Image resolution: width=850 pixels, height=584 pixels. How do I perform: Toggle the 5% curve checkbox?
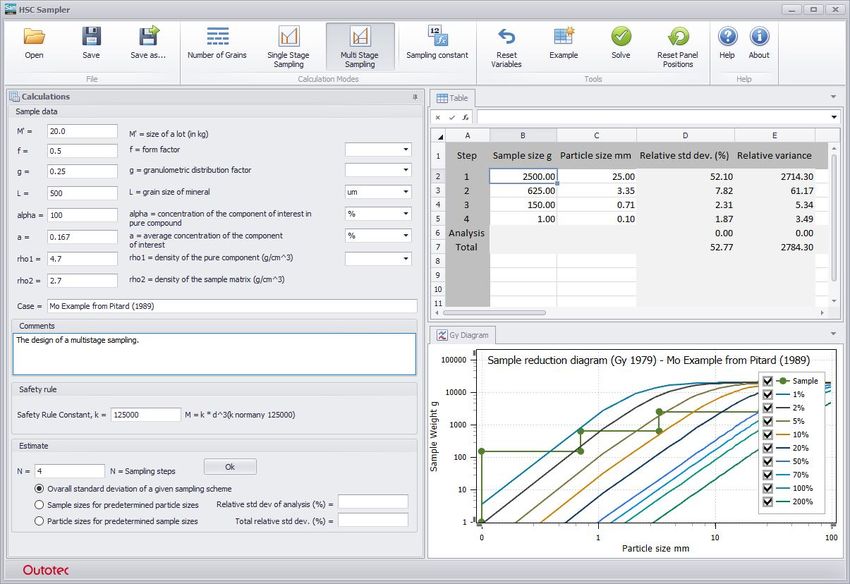click(768, 421)
